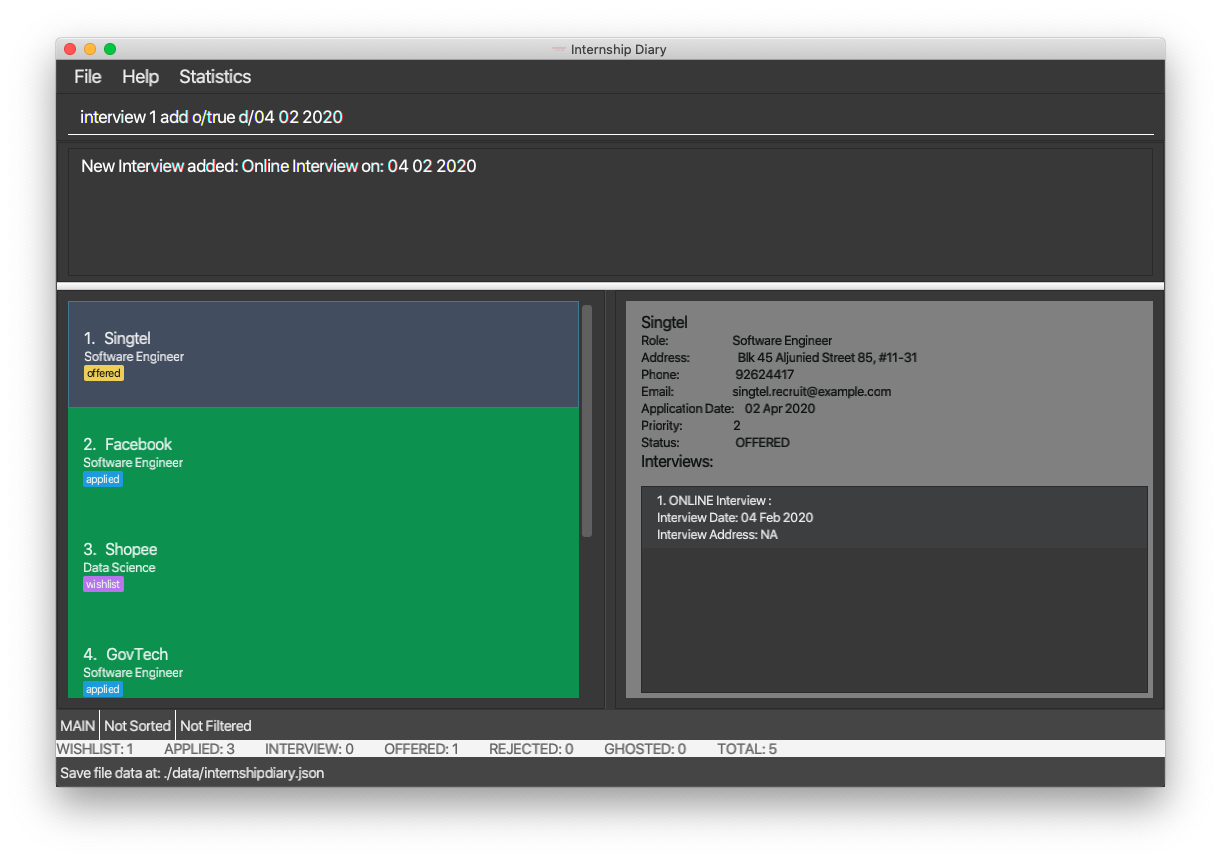Click the 'WISHLIST: 1' statistic

pos(95,748)
